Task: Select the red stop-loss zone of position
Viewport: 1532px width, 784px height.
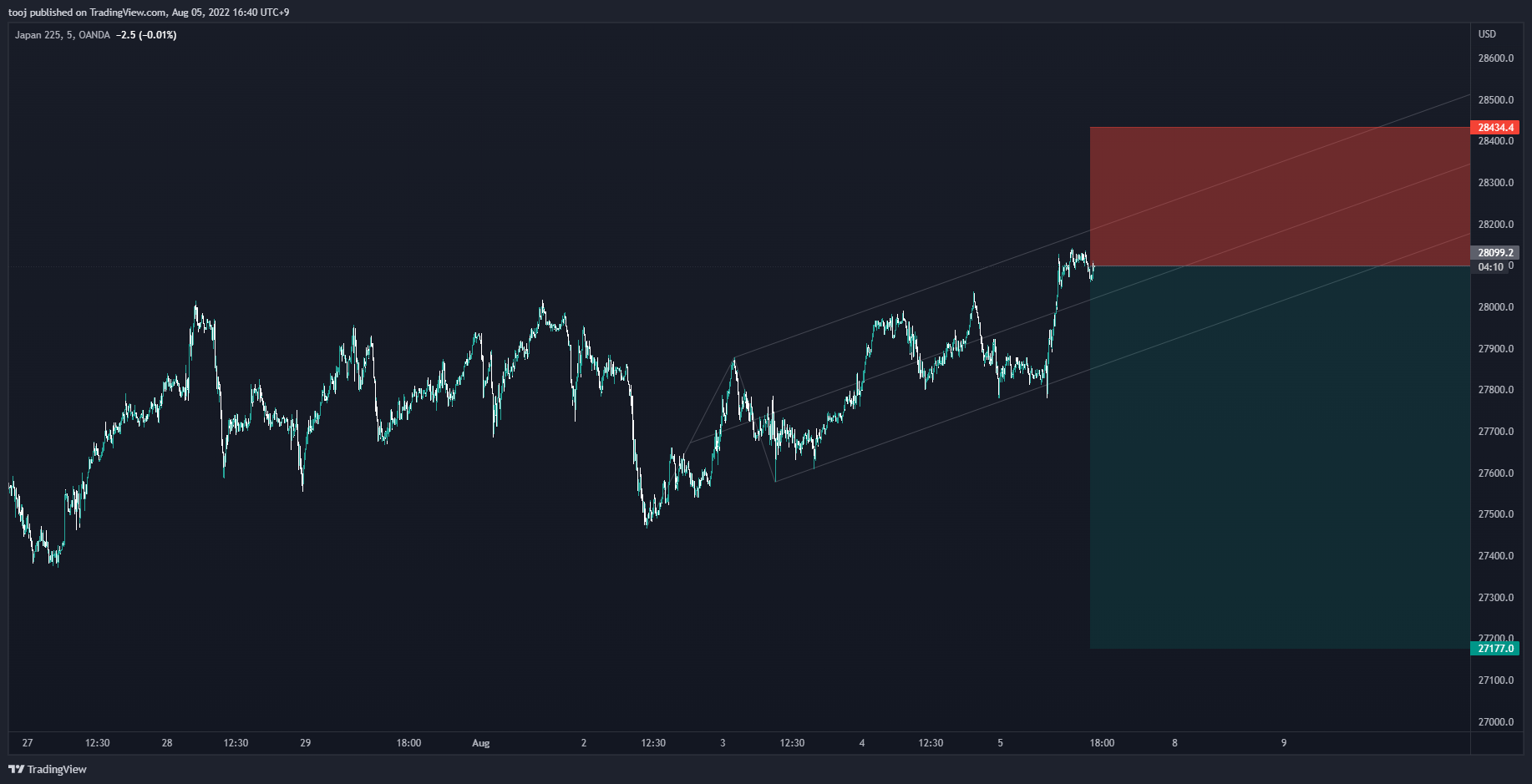Action: [x=1280, y=197]
